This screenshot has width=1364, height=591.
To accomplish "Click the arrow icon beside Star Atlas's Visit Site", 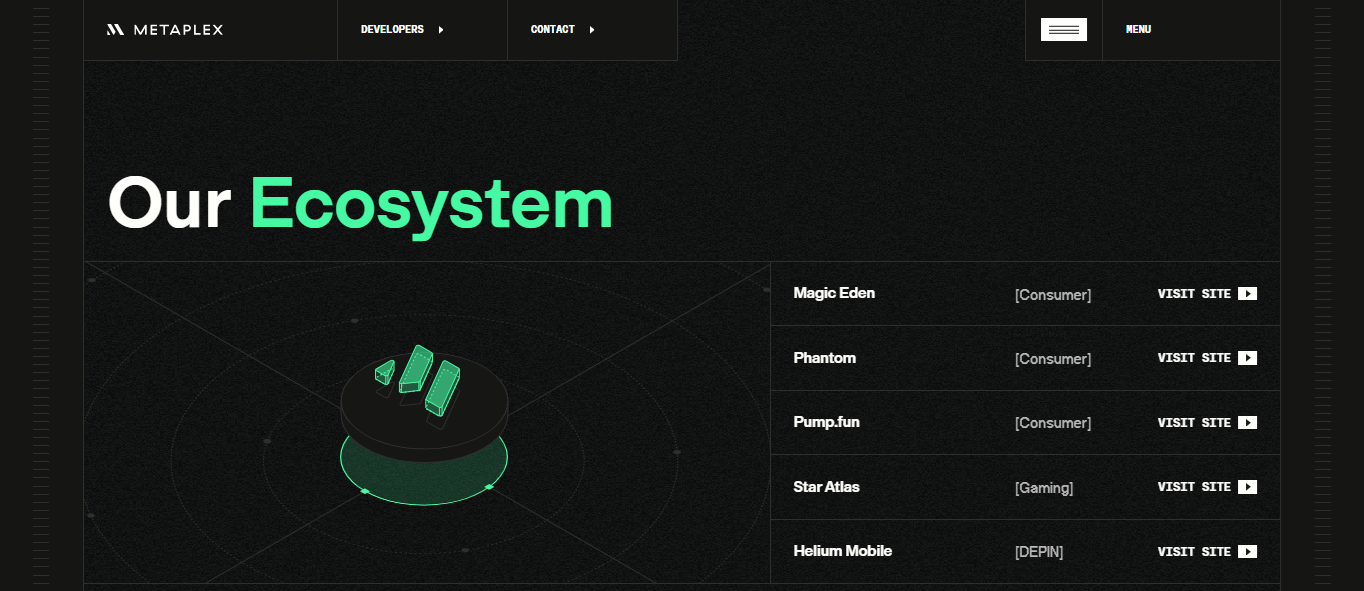I will tap(1247, 487).
